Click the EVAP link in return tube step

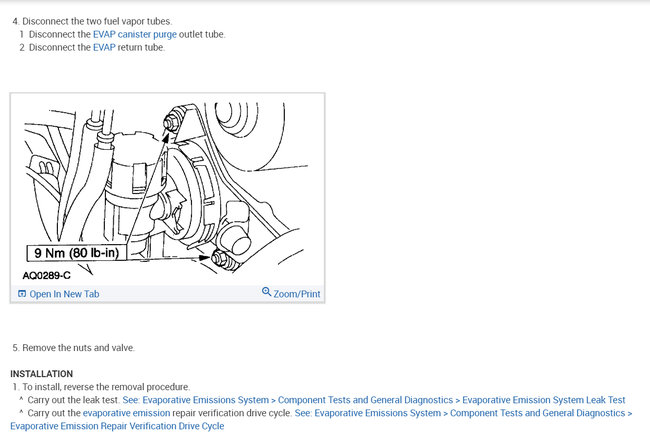104,48
